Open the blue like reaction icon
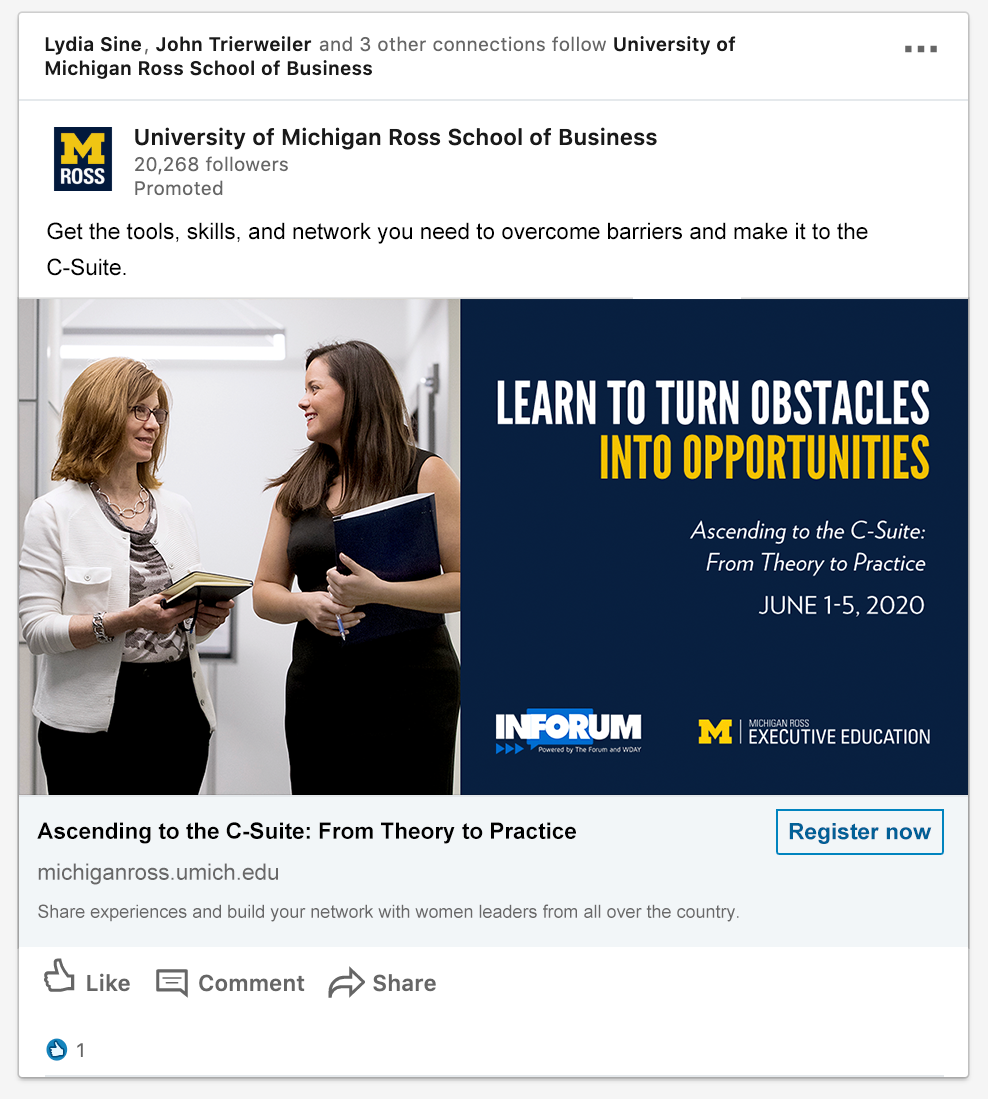This screenshot has width=988, height=1099. coord(57,1049)
